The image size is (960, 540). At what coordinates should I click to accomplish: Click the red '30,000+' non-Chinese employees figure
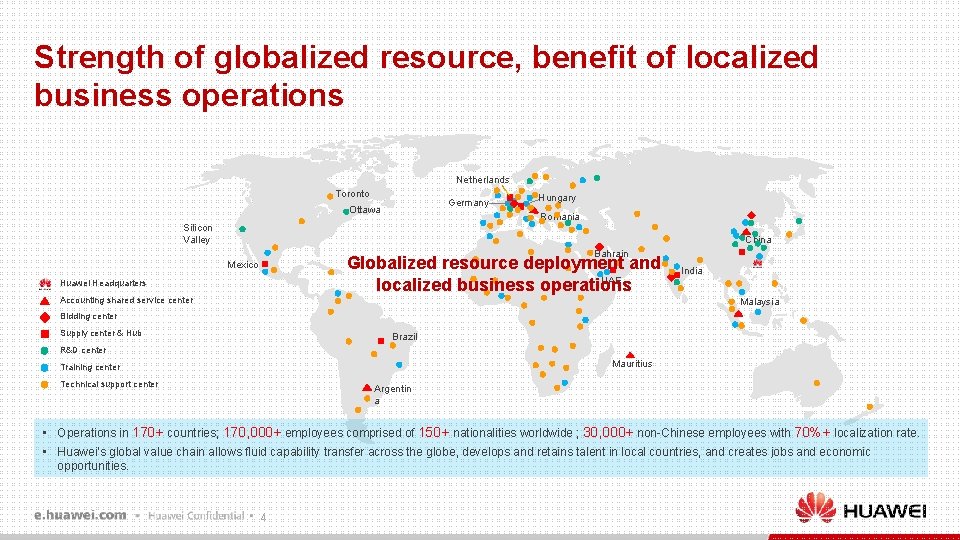coord(608,433)
